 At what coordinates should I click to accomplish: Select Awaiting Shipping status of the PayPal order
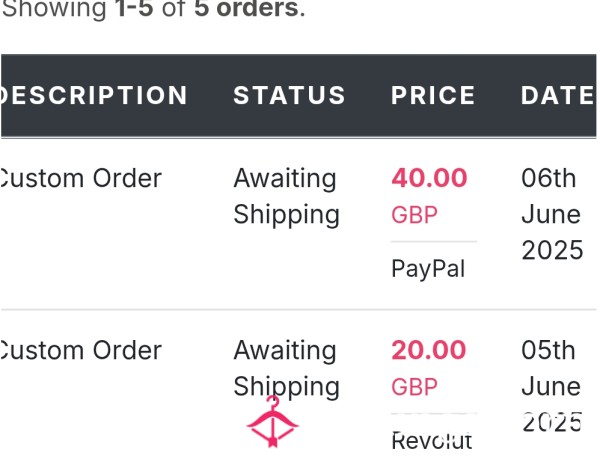pos(287,196)
